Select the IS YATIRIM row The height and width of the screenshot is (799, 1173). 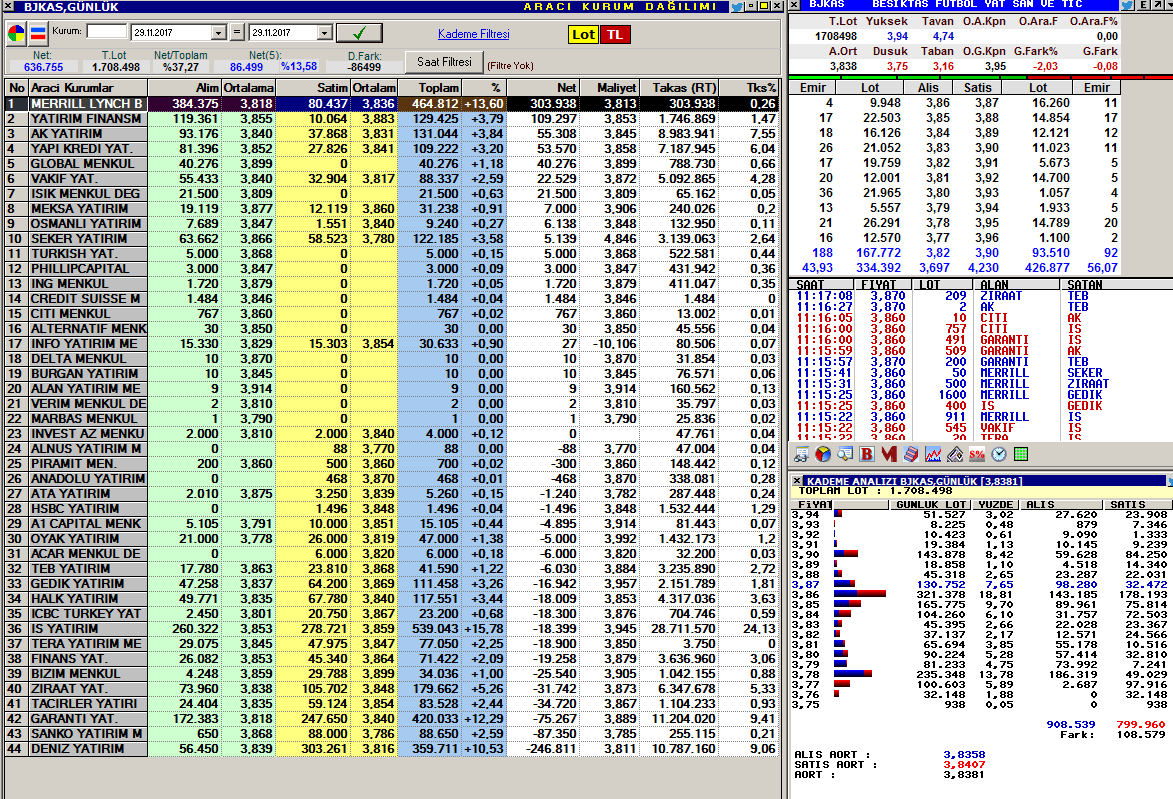pos(391,629)
